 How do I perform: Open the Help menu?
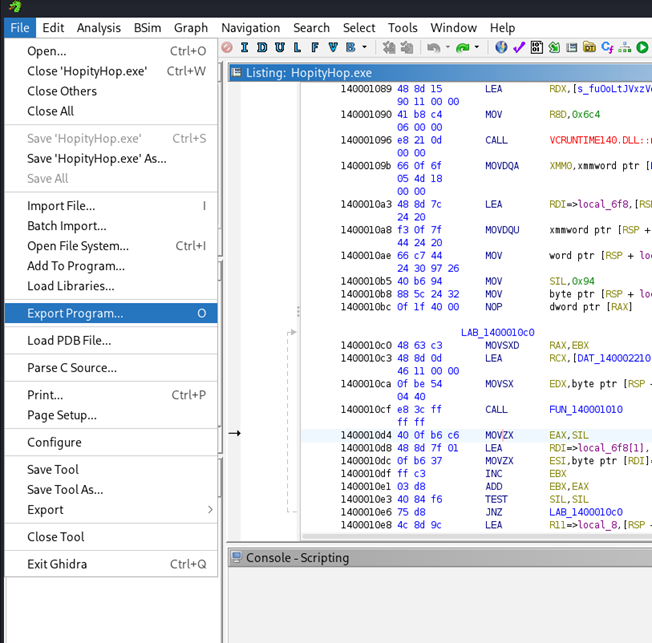[502, 27]
